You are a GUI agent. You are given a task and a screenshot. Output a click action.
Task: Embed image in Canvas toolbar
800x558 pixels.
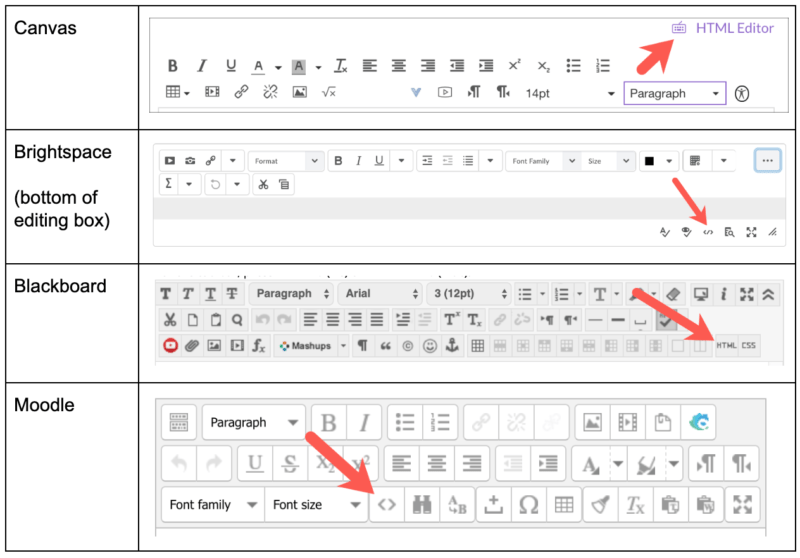pyautogui.click(x=299, y=92)
